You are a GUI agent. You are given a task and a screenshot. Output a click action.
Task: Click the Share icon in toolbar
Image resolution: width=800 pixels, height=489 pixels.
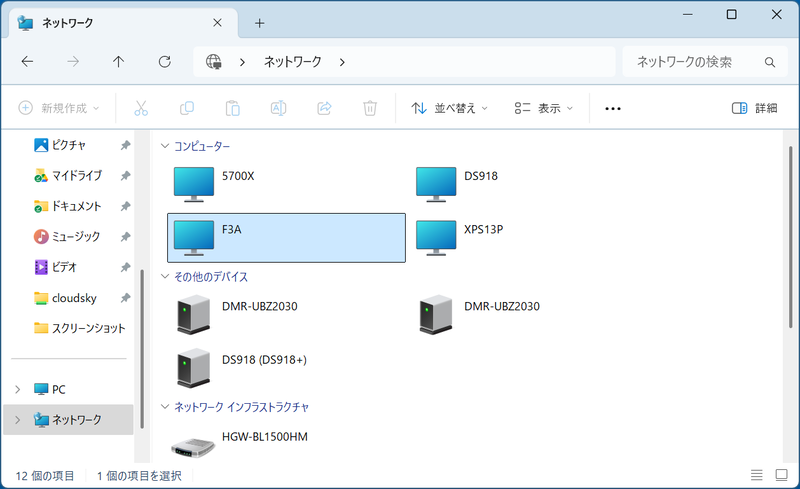pyautogui.click(x=324, y=108)
